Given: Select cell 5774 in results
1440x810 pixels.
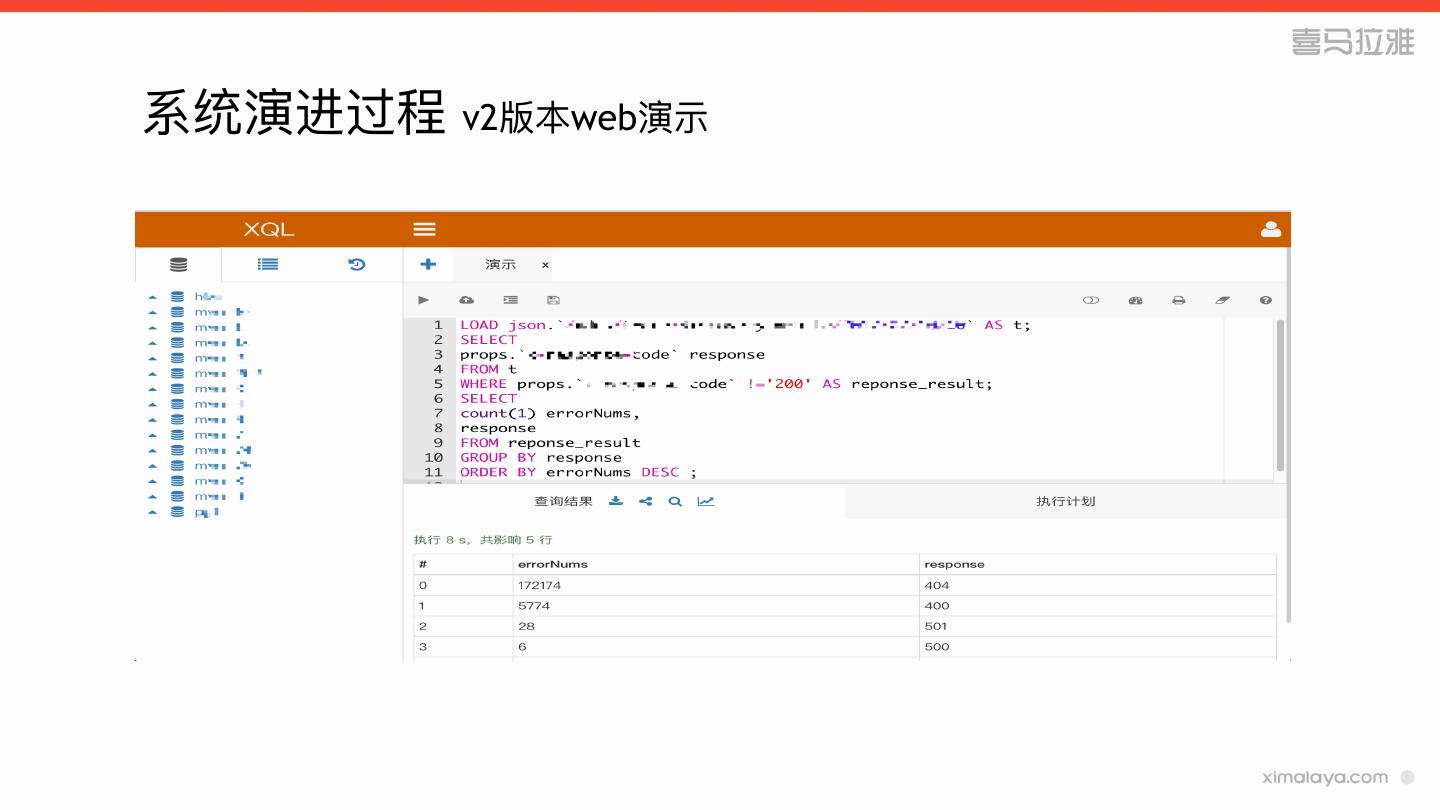Looking at the screenshot, I should click(716, 606).
